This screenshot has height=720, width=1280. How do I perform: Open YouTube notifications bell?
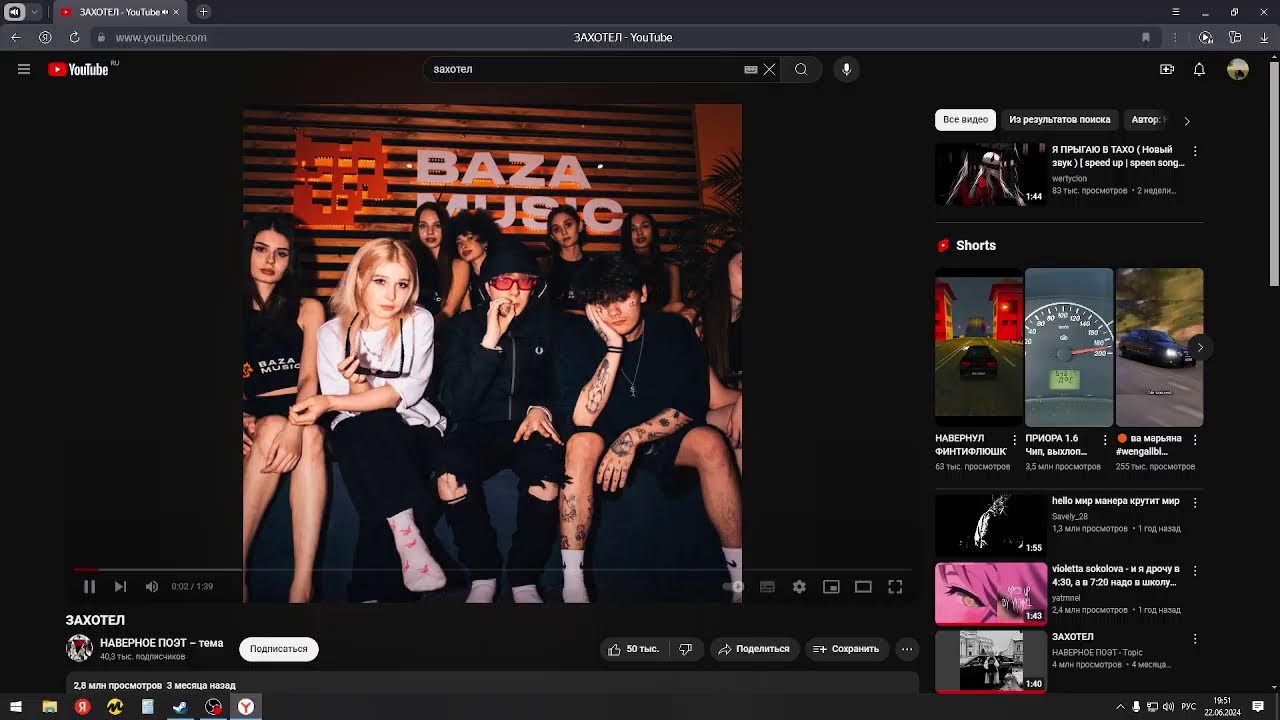1199,69
